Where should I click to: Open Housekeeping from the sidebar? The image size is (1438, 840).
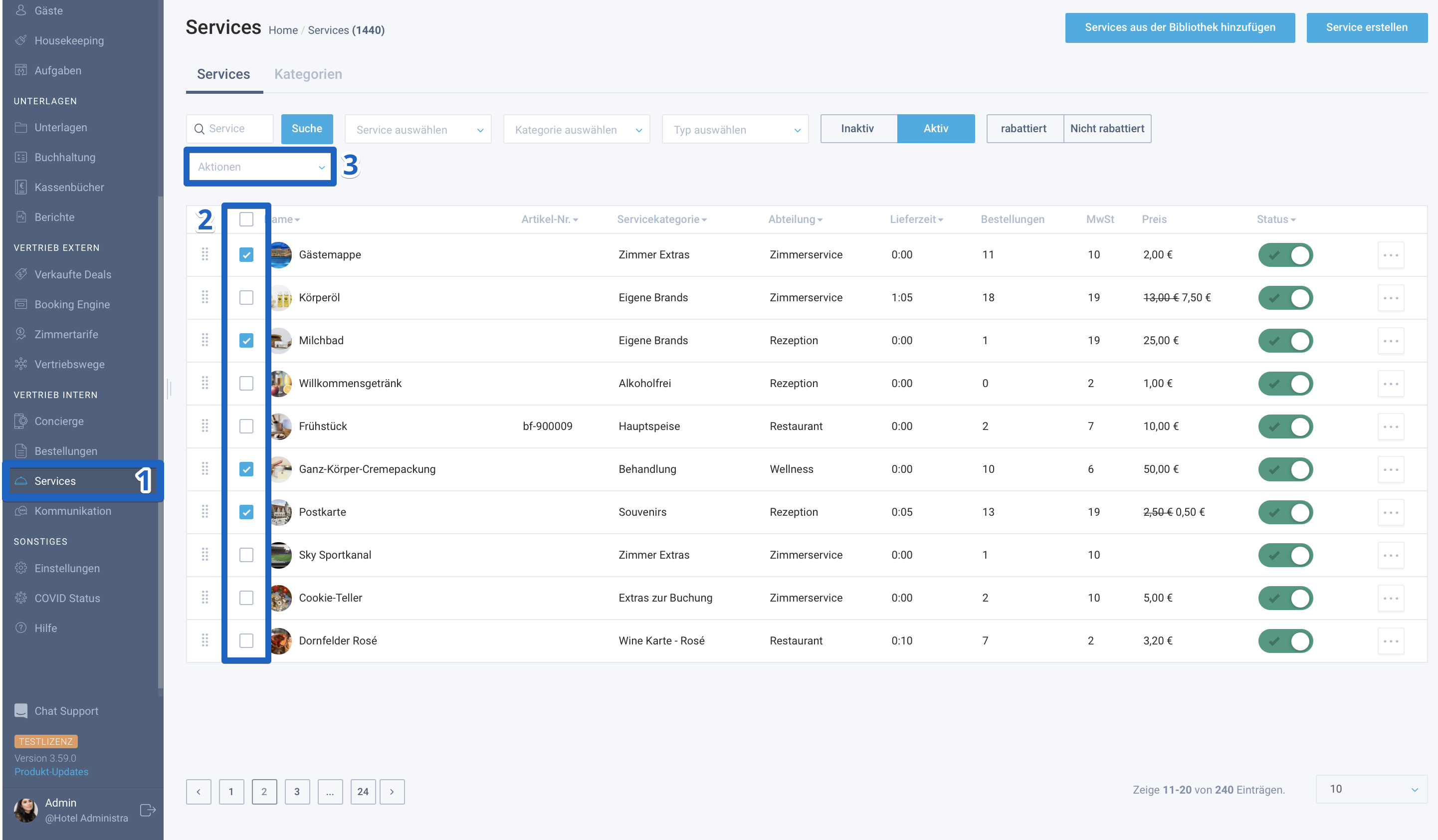tap(68, 40)
